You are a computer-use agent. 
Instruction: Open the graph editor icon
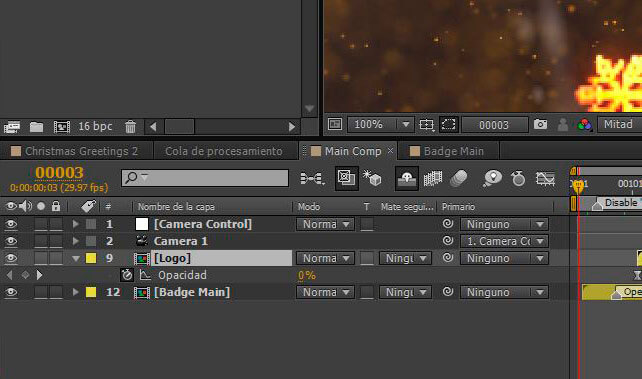click(545, 178)
